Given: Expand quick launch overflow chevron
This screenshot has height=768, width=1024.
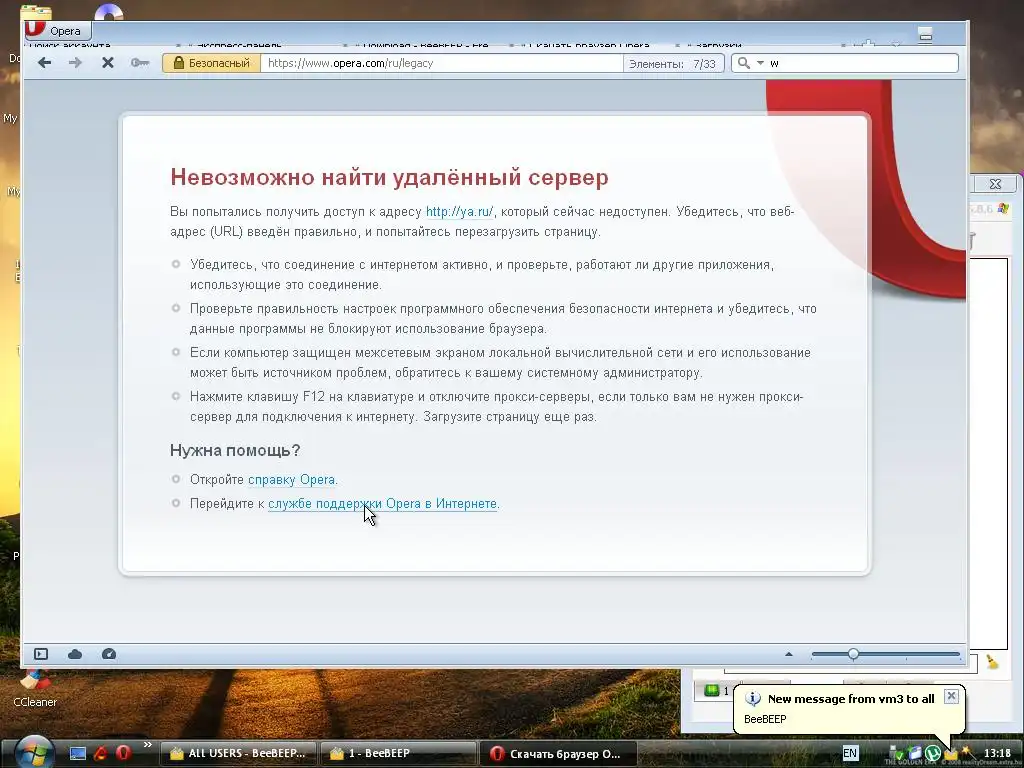Looking at the screenshot, I should [148, 744].
